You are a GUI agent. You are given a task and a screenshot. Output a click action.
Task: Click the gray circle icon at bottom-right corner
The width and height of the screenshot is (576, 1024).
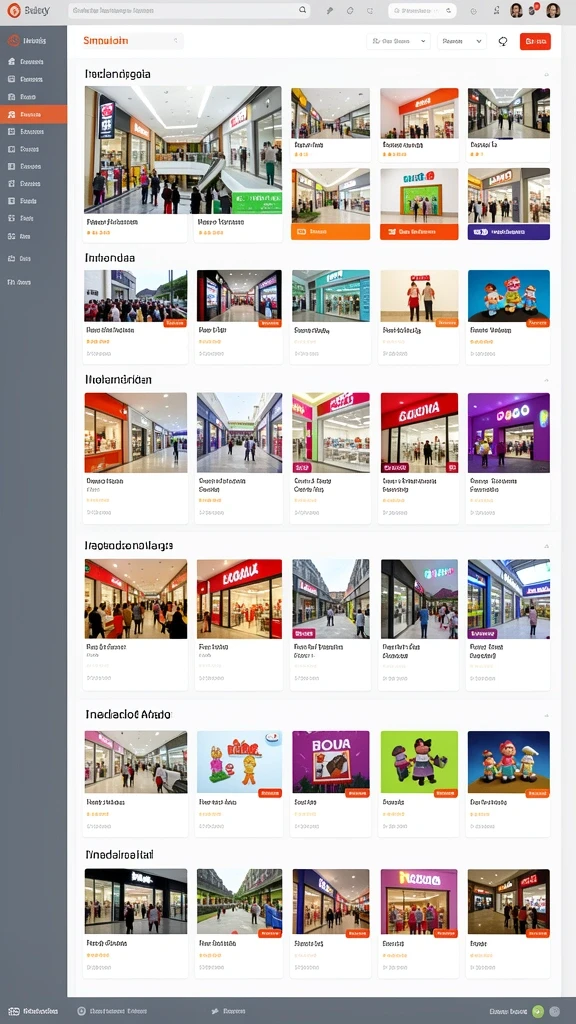[x=554, y=1011]
